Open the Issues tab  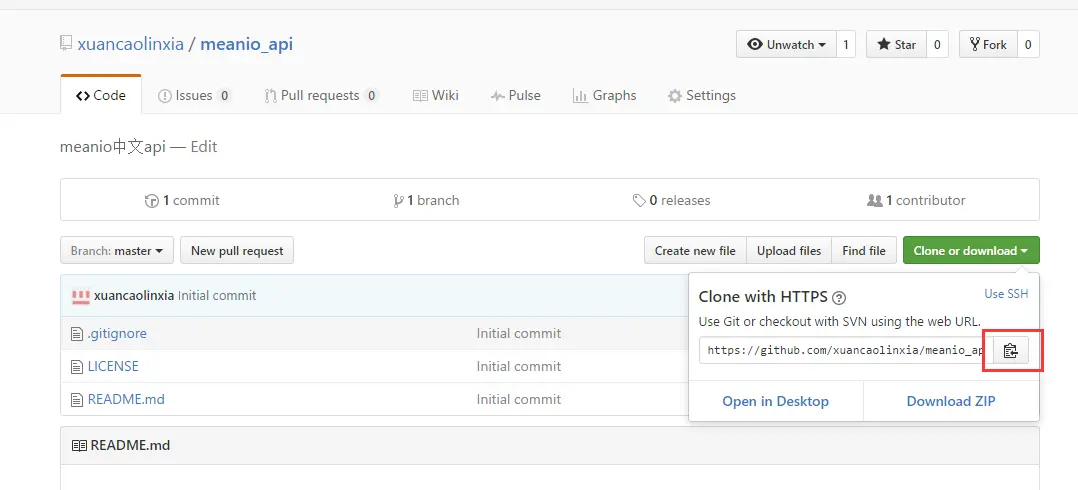195,96
